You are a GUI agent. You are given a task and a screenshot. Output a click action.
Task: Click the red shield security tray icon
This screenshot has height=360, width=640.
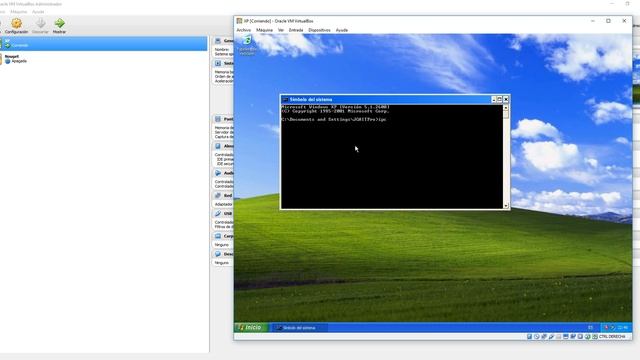pos(607,327)
